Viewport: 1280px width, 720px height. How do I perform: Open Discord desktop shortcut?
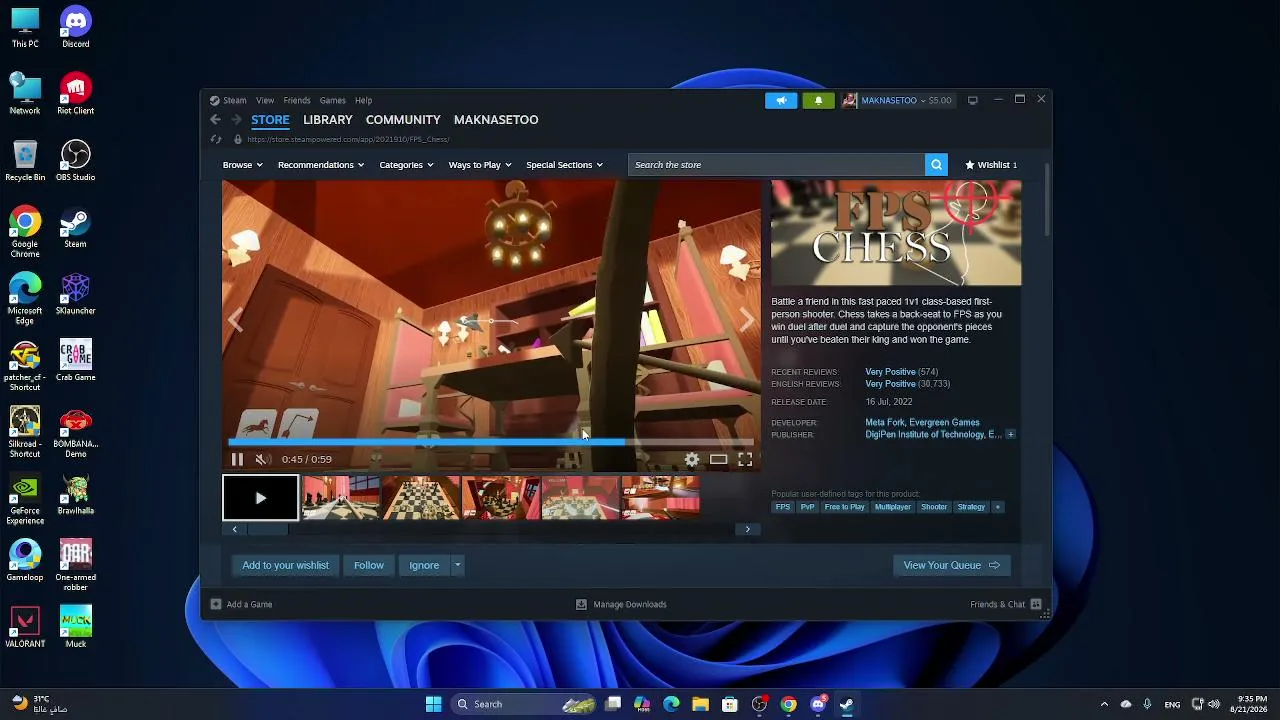tap(75, 28)
